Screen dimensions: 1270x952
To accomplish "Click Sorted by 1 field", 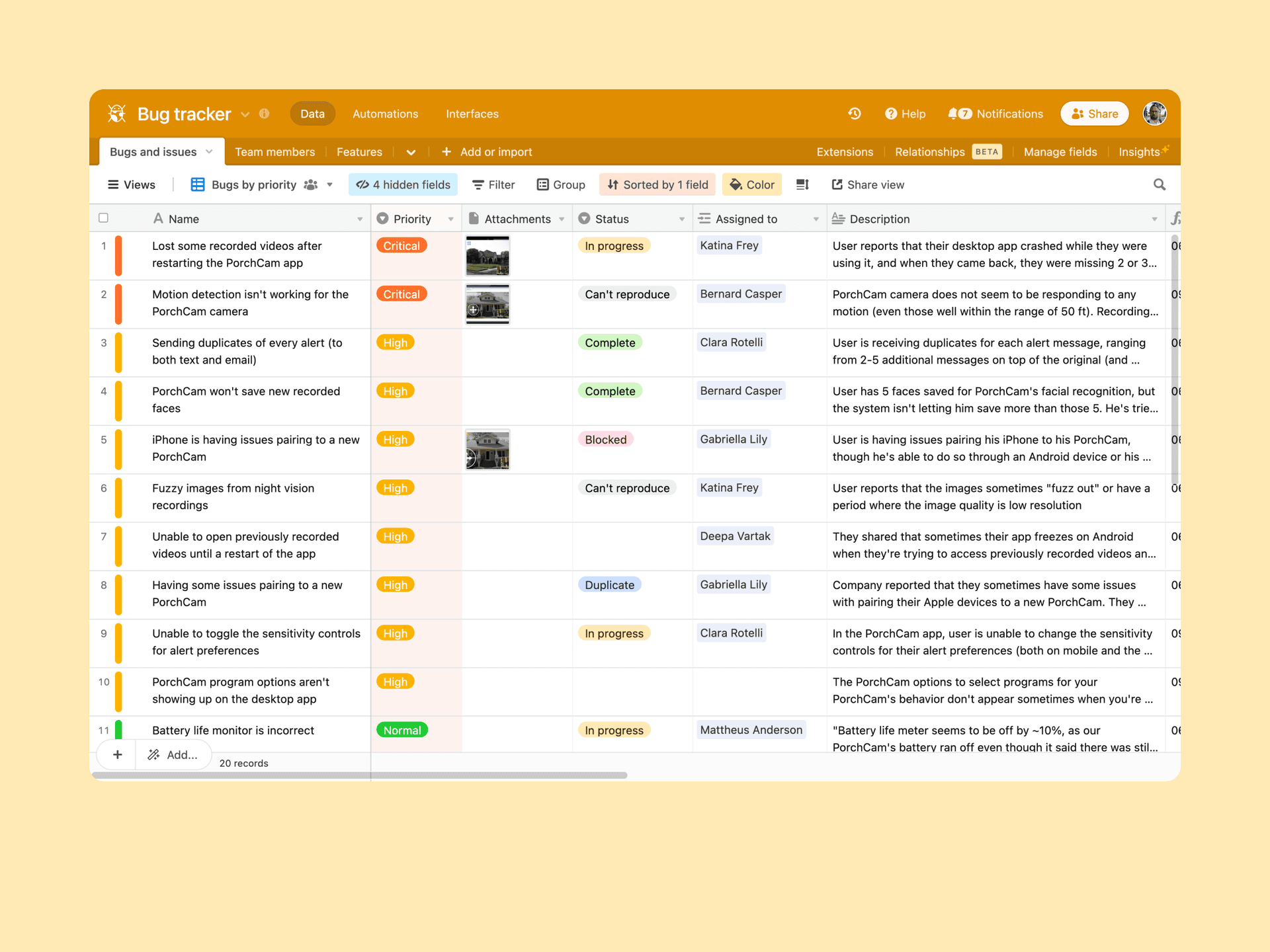I will coord(657,184).
